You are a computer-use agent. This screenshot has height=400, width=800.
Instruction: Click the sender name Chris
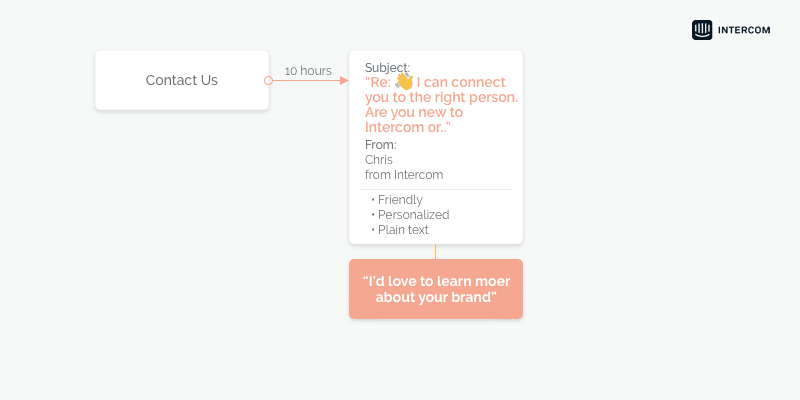pos(379,160)
